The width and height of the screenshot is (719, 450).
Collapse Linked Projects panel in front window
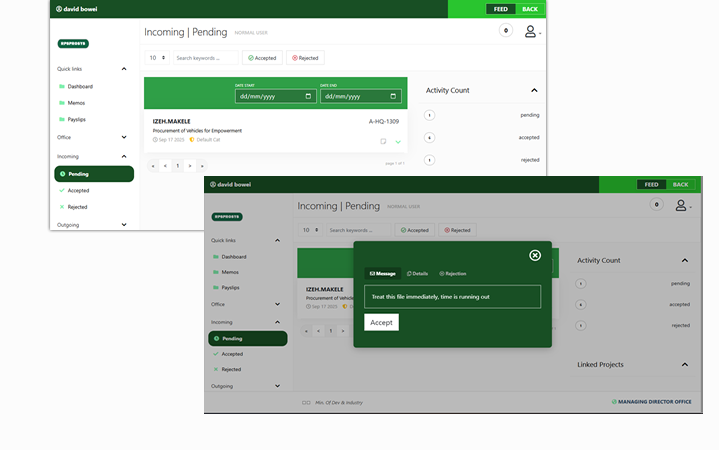685,365
